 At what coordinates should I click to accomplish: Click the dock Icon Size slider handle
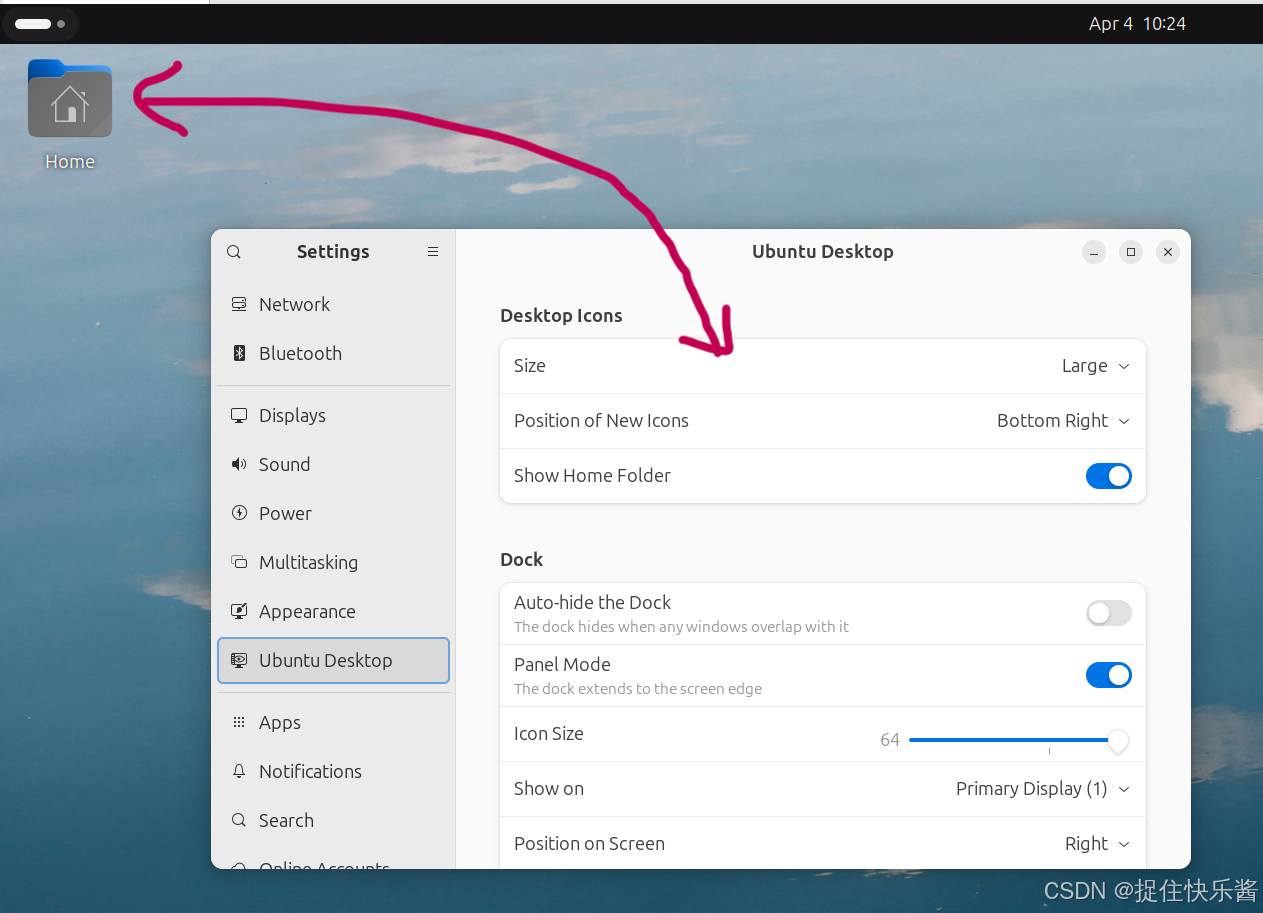(x=1118, y=741)
